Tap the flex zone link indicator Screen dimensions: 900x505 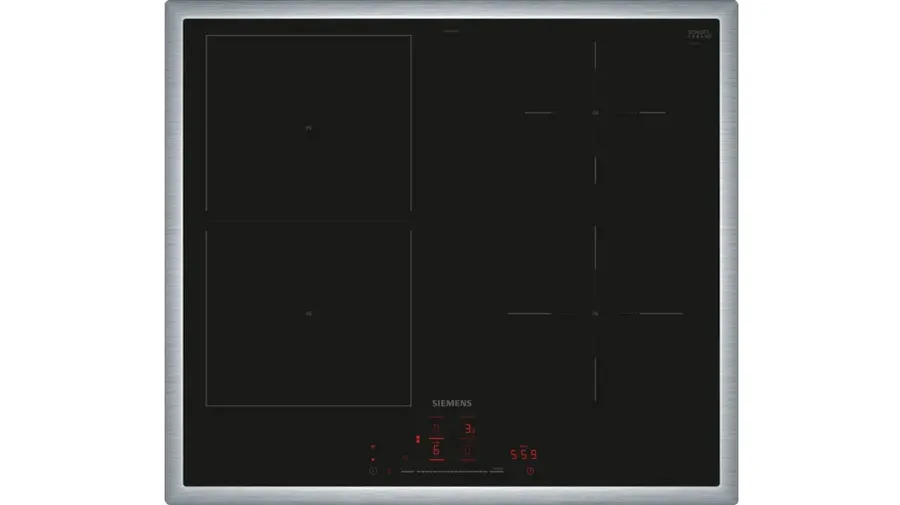point(418,440)
